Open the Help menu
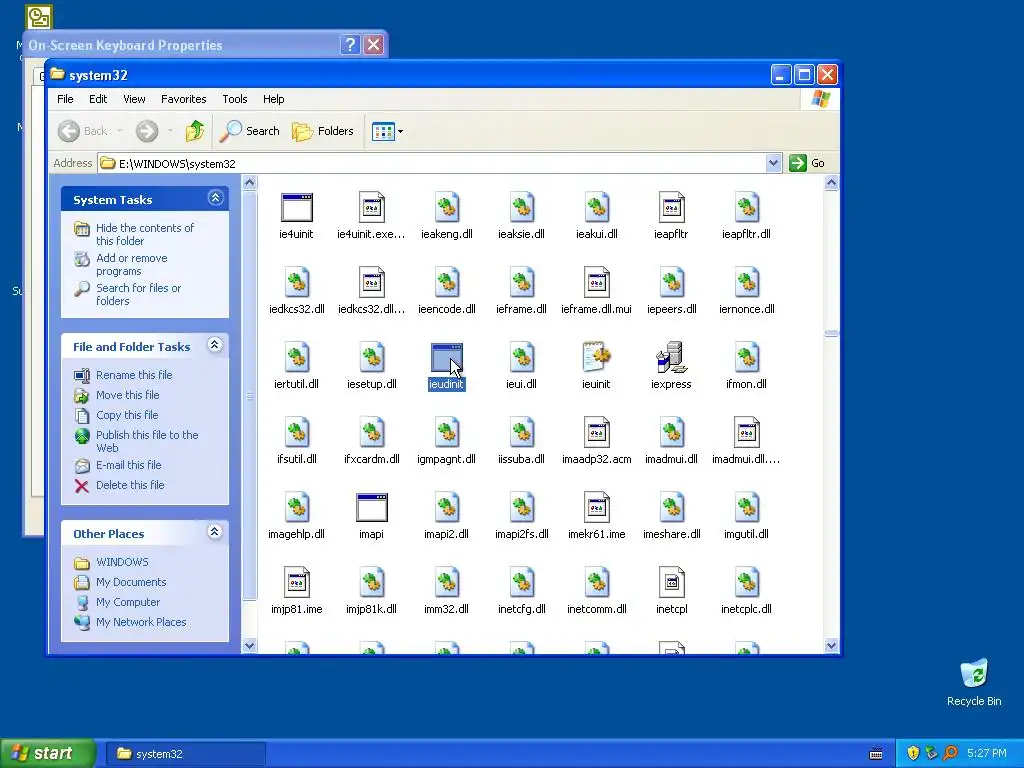The image size is (1024, 768). coord(274,99)
